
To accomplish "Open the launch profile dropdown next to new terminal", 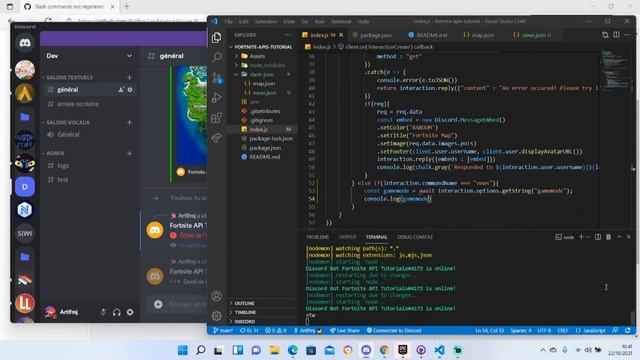I will (588, 237).
